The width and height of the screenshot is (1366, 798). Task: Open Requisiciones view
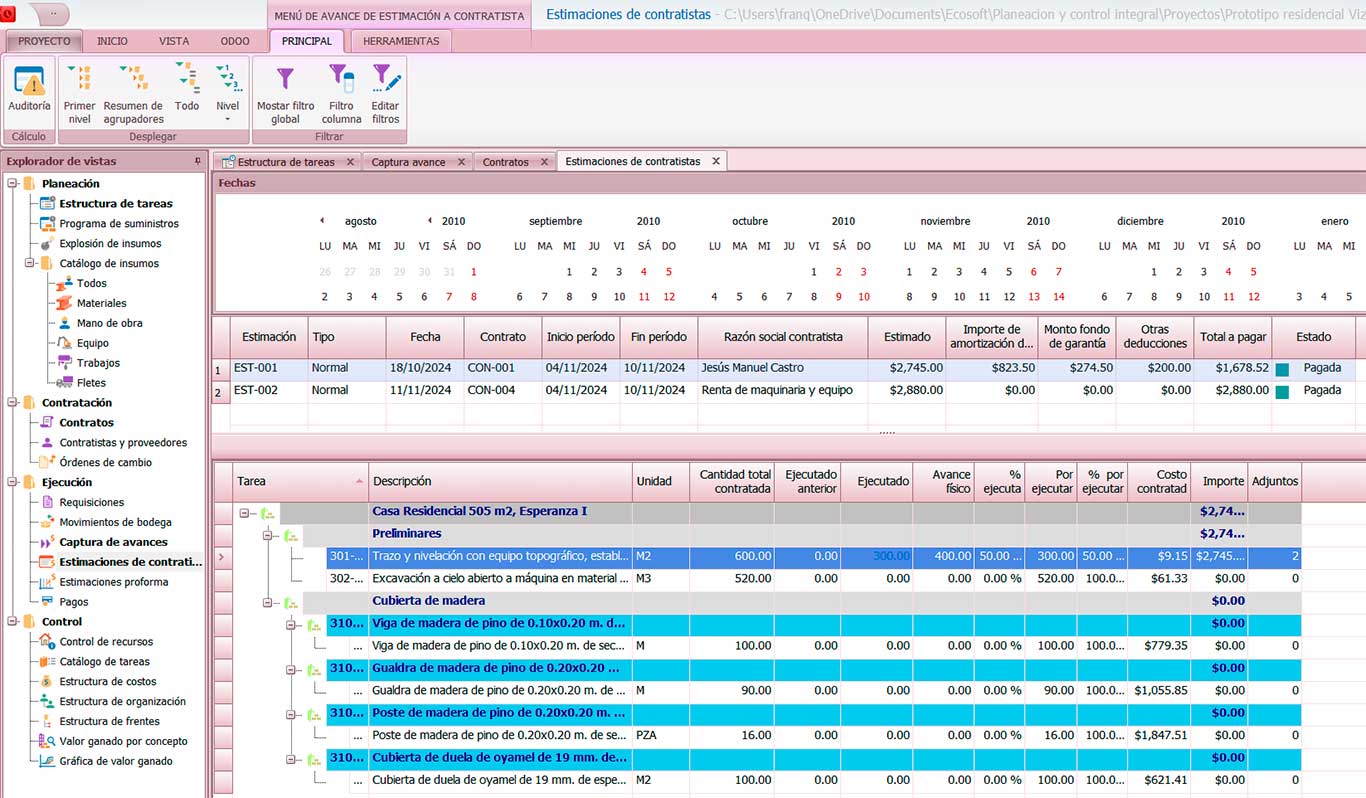click(x=92, y=502)
